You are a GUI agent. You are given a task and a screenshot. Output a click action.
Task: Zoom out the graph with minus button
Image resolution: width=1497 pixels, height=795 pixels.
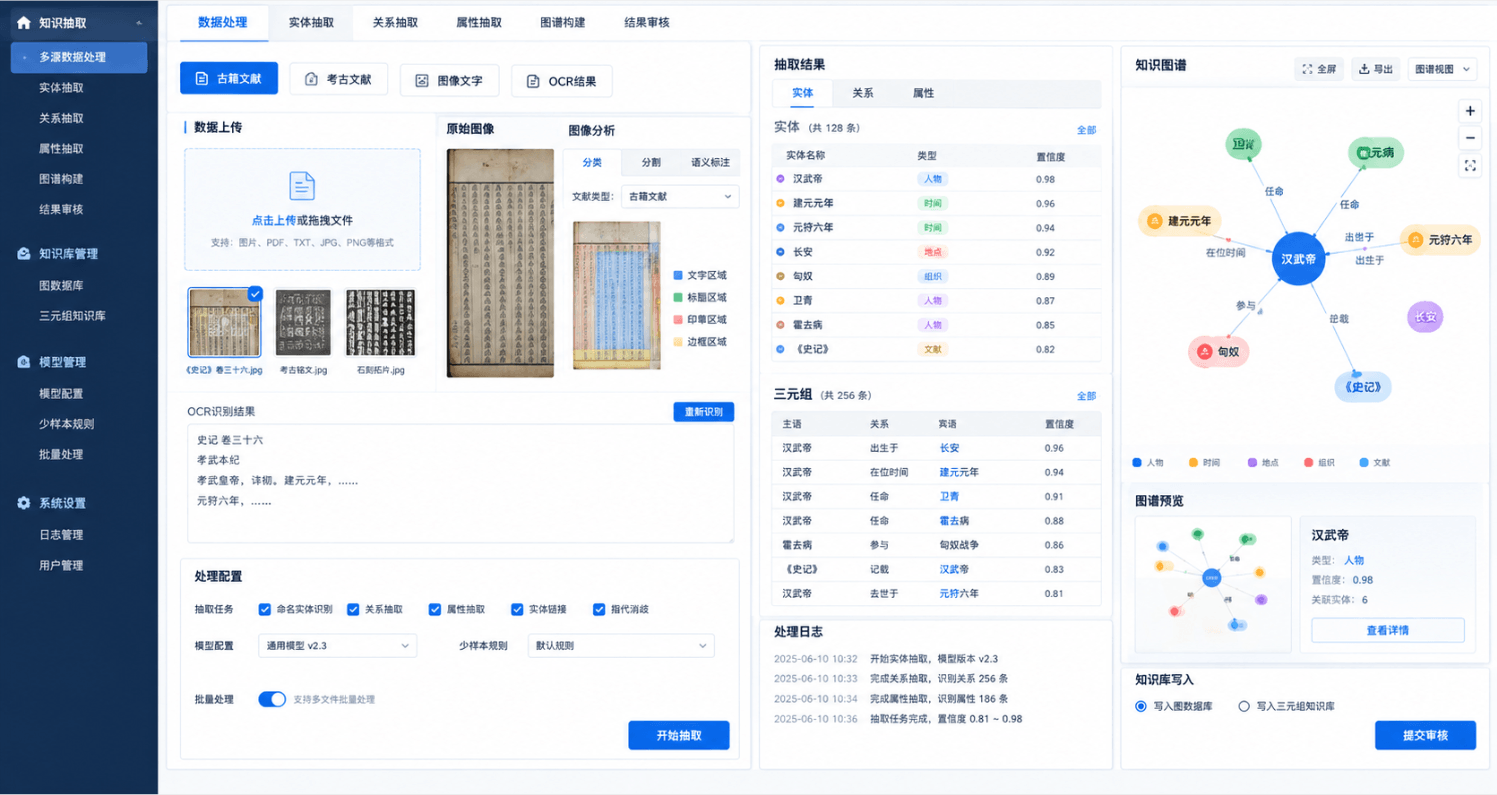click(1470, 138)
